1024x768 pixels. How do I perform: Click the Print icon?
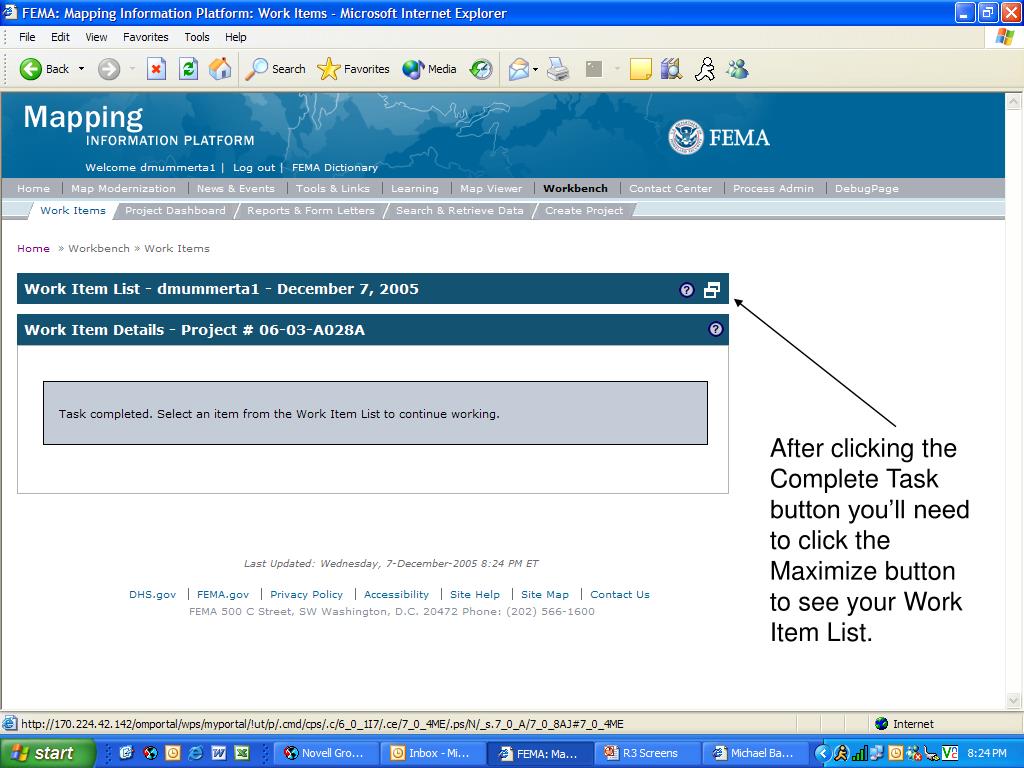click(558, 69)
